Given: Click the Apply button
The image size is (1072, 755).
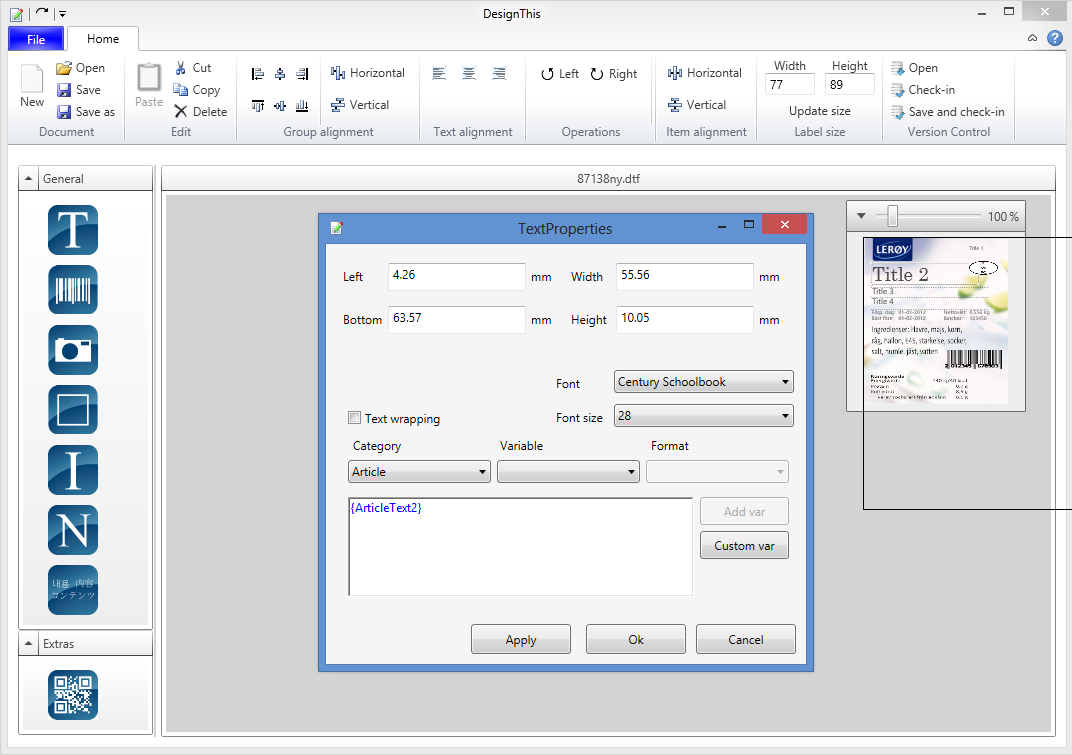Looking at the screenshot, I should (520, 640).
